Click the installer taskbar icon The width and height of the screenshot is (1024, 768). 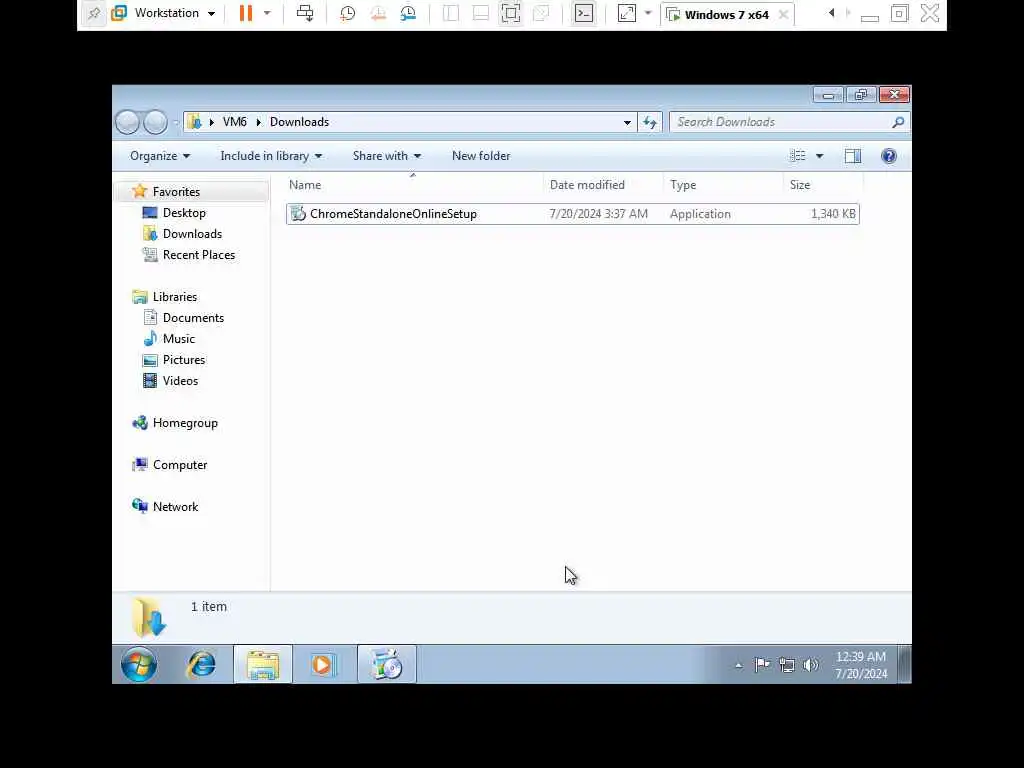387,665
